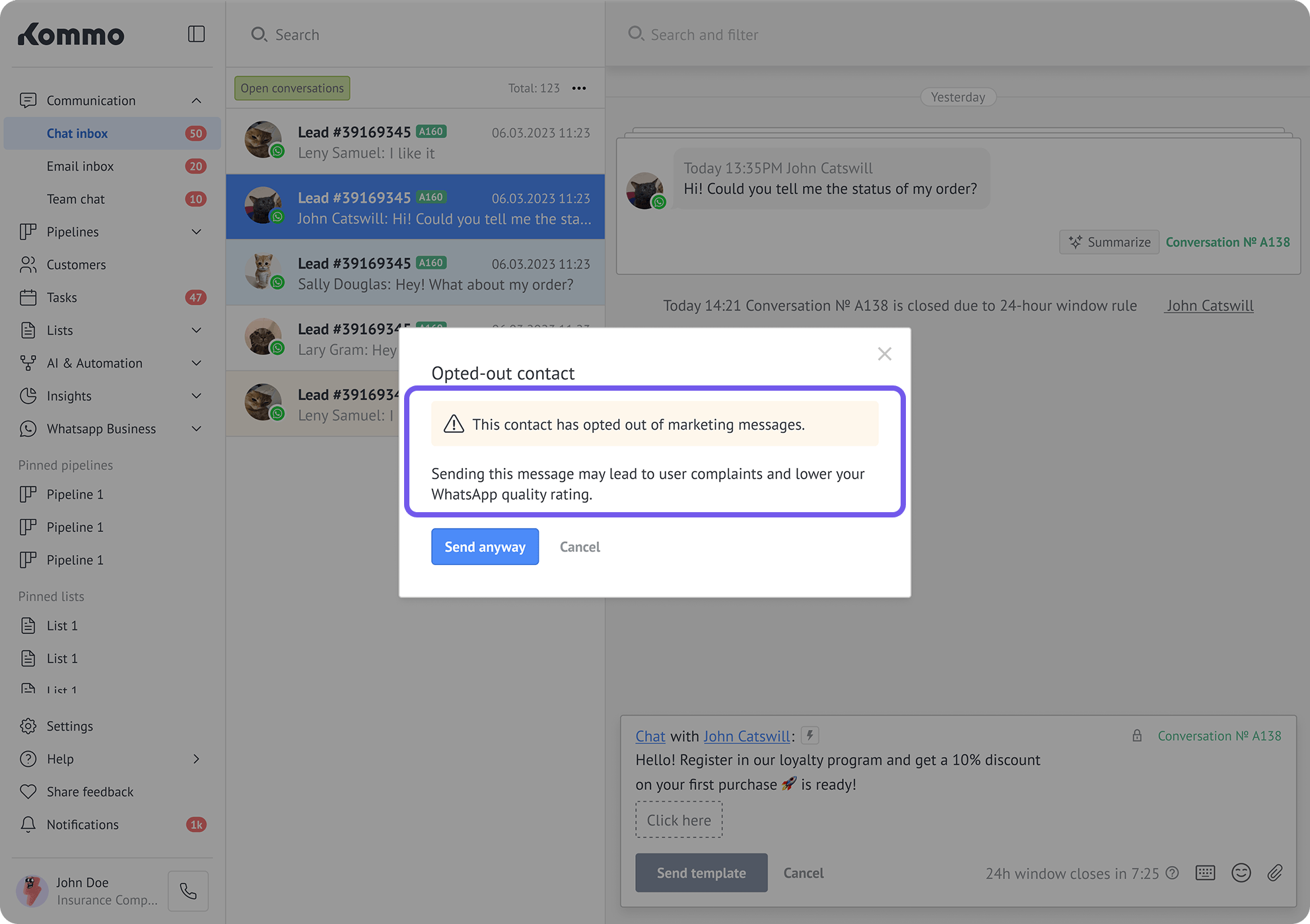Click the phone call button
The image size is (1310, 924).
coord(188,891)
